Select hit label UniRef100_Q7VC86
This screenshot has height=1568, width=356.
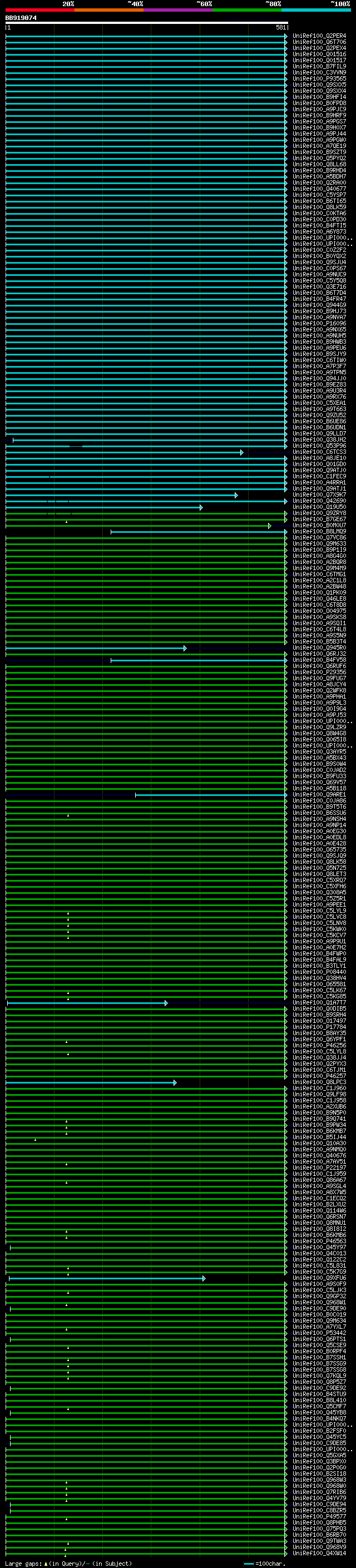[319, 537]
